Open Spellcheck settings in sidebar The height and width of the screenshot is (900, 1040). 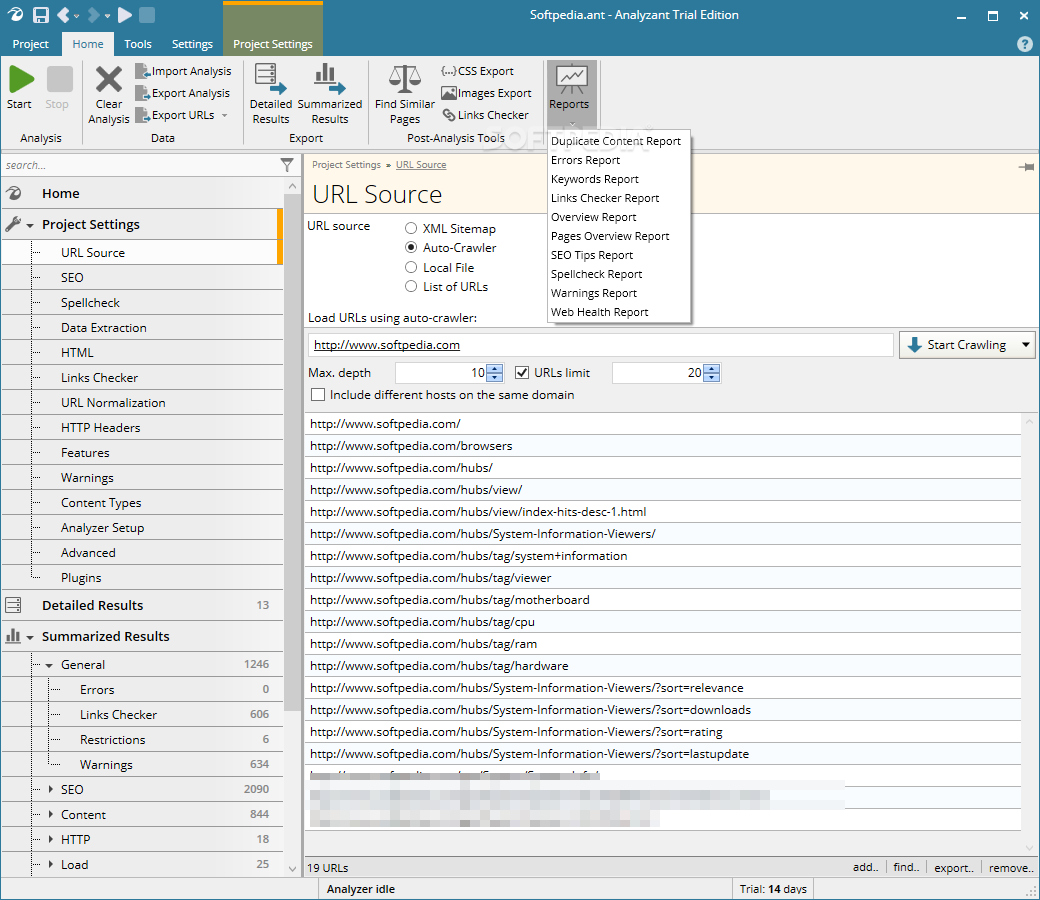pos(142,302)
